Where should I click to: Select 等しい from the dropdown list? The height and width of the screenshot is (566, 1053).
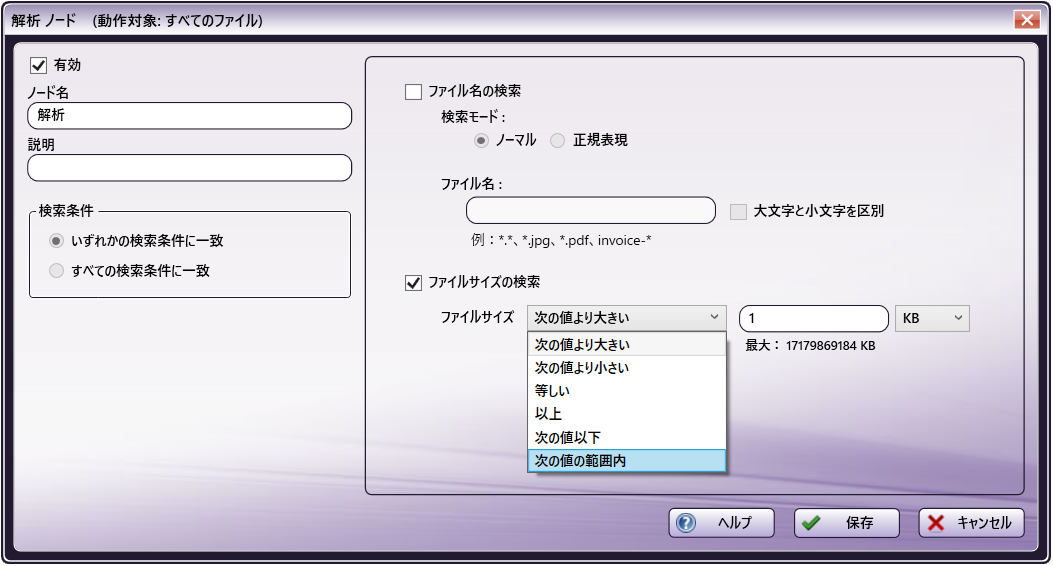pos(627,391)
